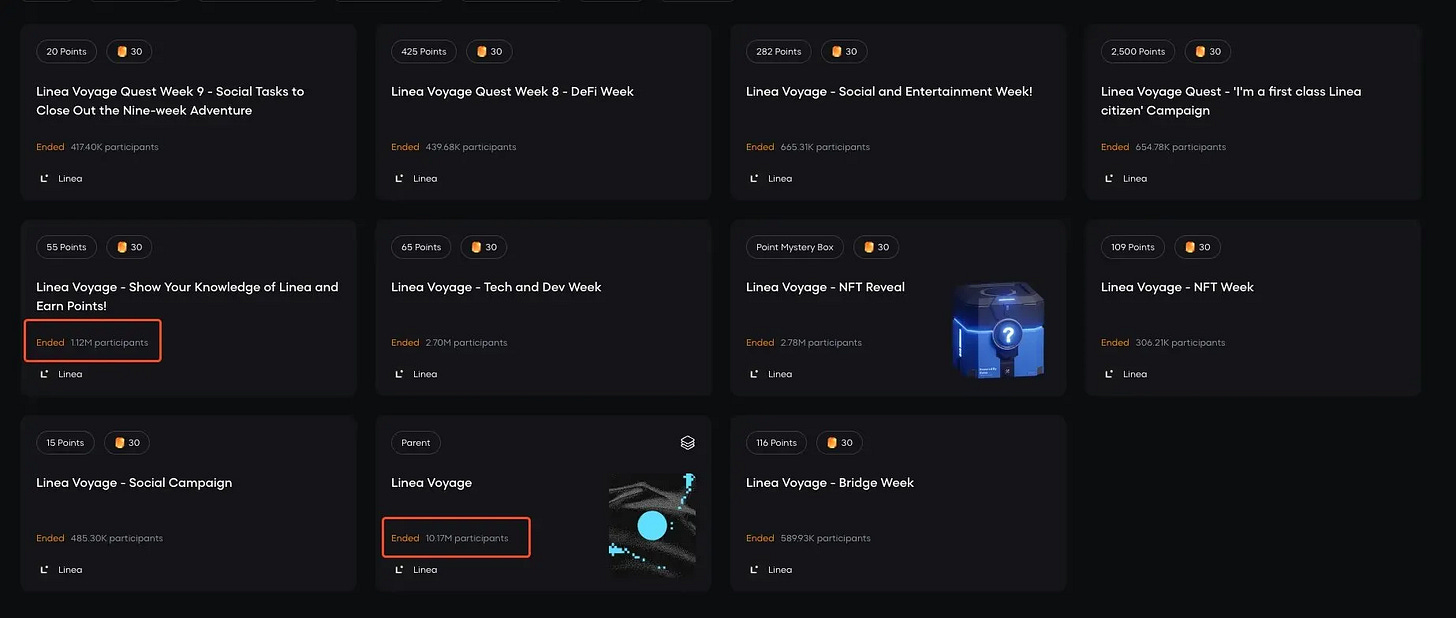The width and height of the screenshot is (1456, 618).
Task: Click the Linea Voyage pixel art thumbnail
Action: 652,524
